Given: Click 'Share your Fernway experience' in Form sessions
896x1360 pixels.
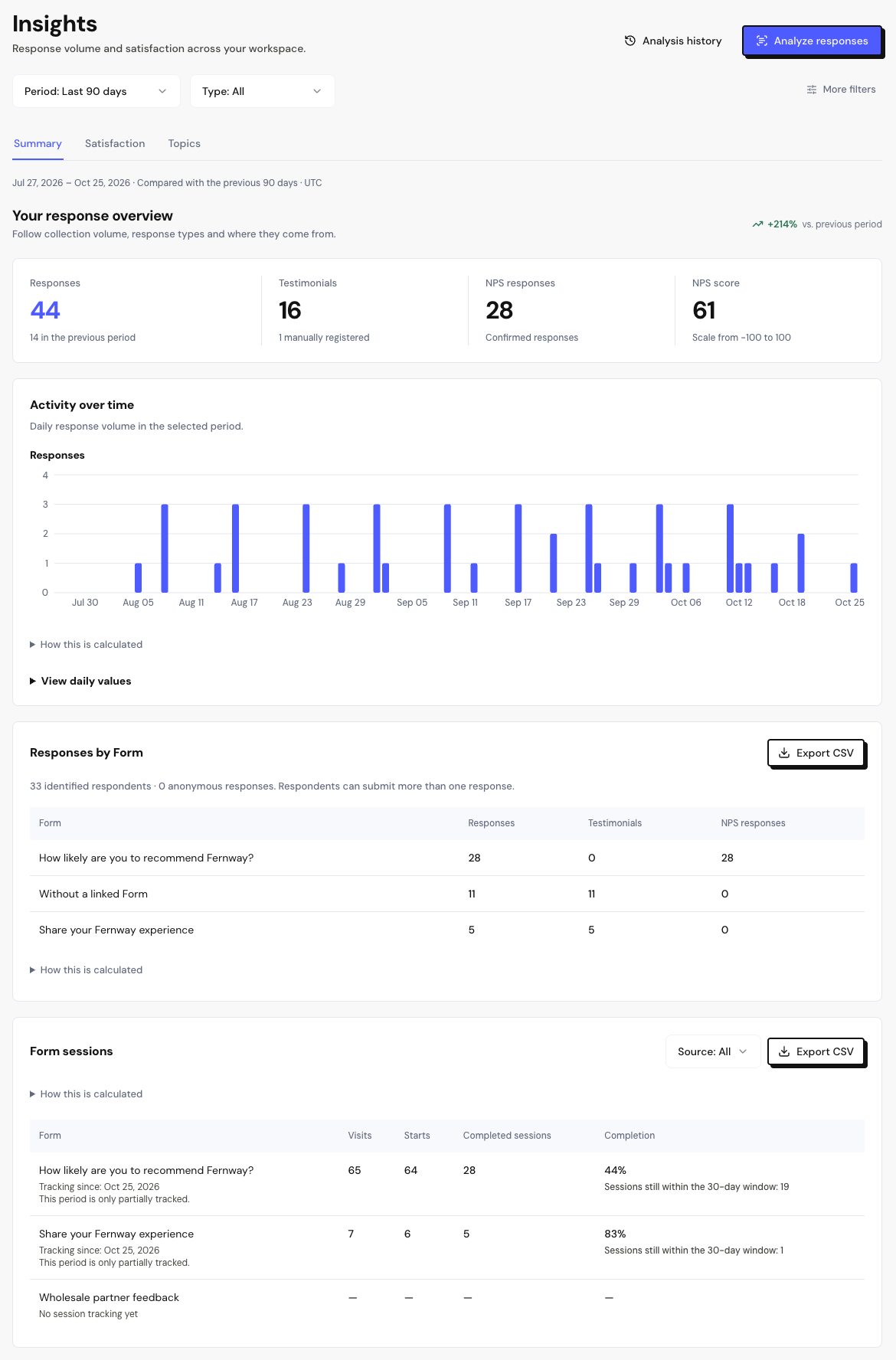Looking at the screenshot, I should click(116, 1234).
